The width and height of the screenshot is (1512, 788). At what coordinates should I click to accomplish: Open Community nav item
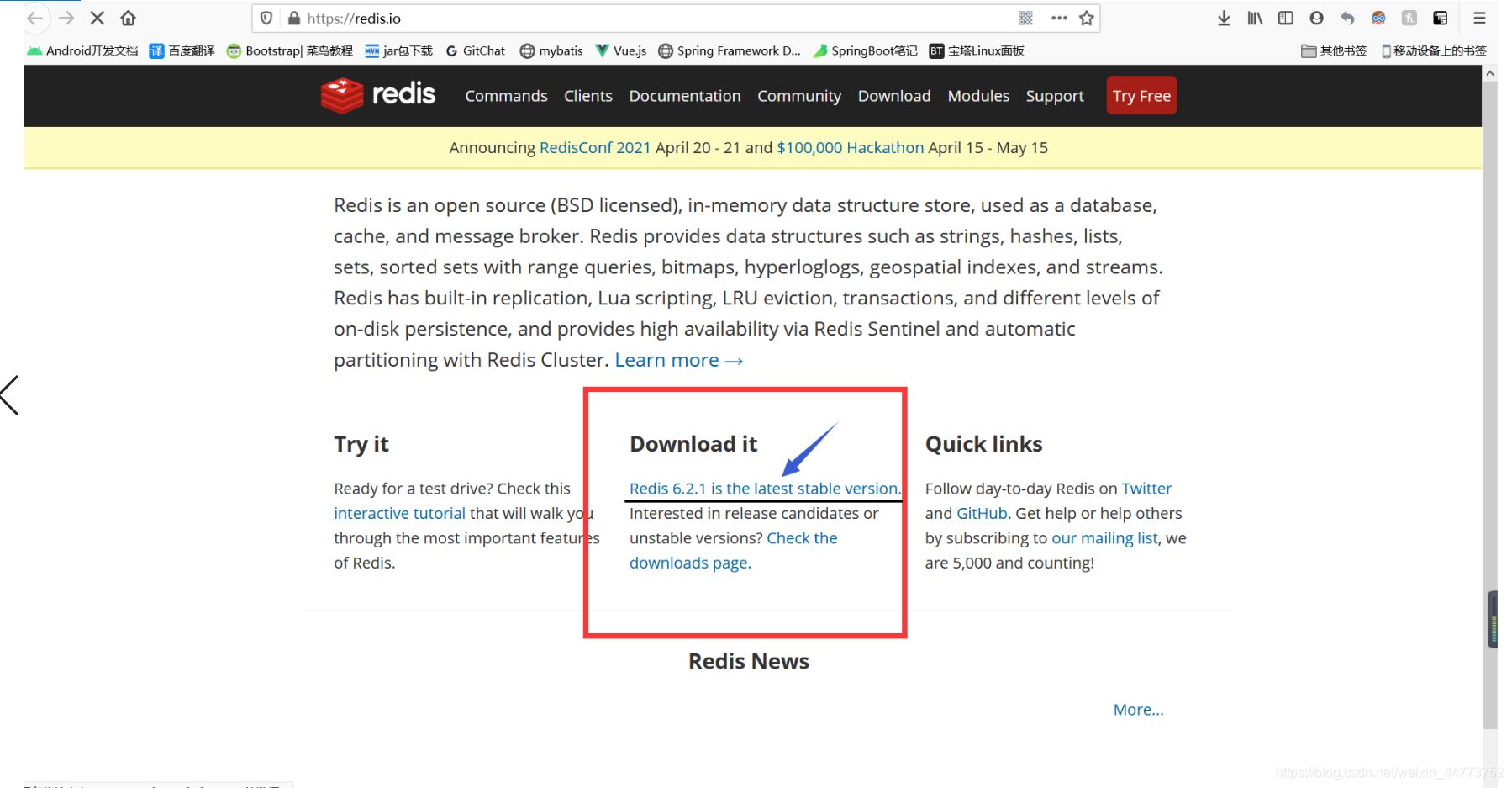pyautogui.click(x=799, y=96)
